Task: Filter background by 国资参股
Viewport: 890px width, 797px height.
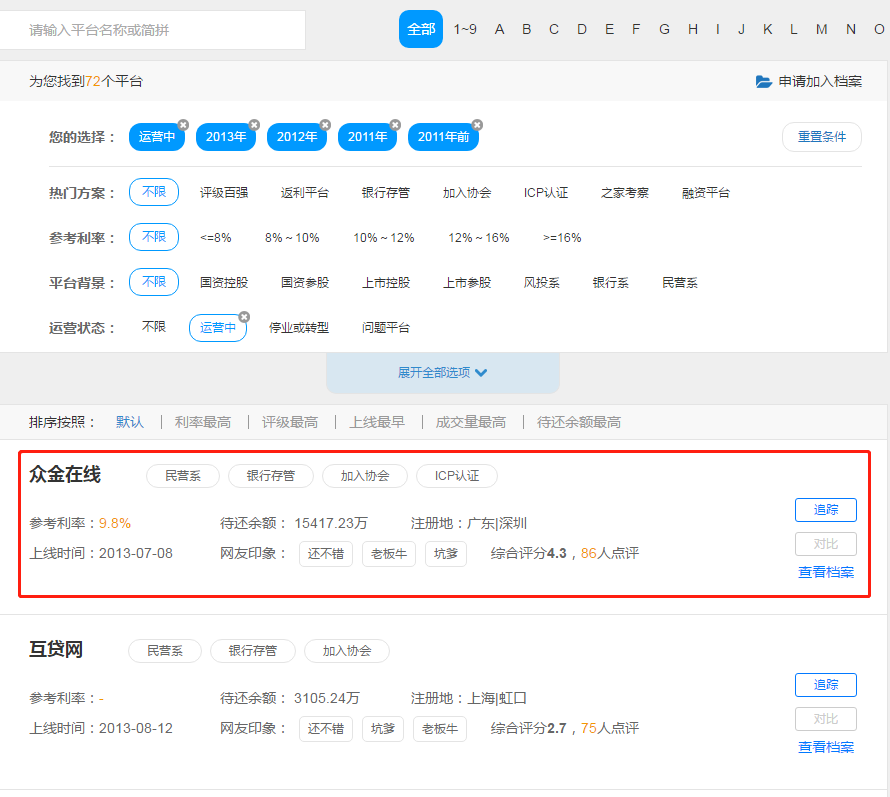Action: (x=305, y=283)
